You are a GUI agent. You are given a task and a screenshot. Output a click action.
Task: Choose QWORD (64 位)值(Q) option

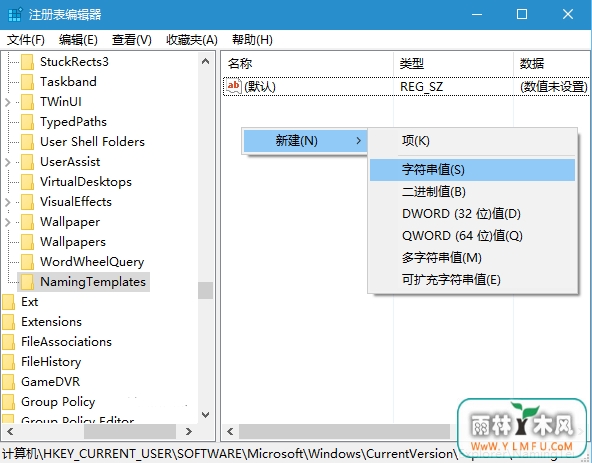click(x=472, y=236)
